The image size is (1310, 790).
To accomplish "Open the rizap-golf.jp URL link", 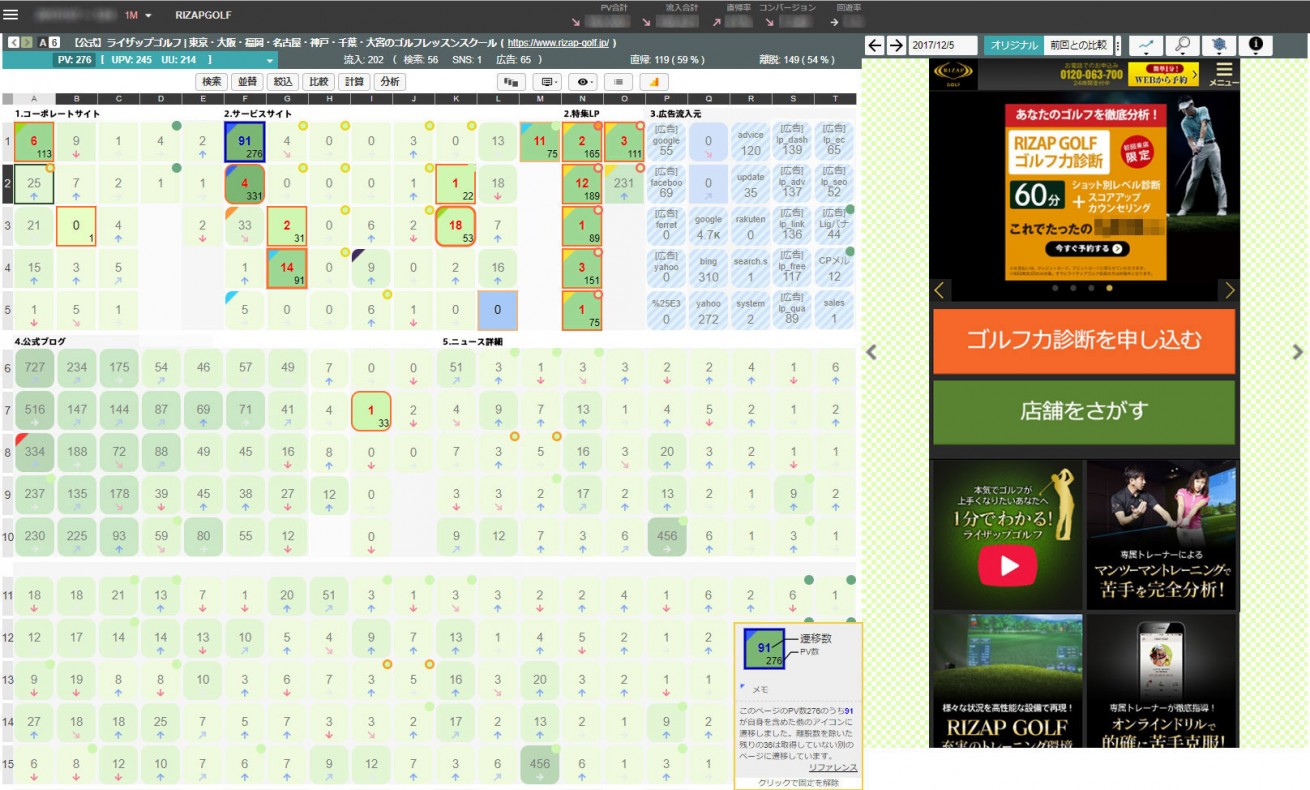I will pyautogui.click(x=559, y=43).
